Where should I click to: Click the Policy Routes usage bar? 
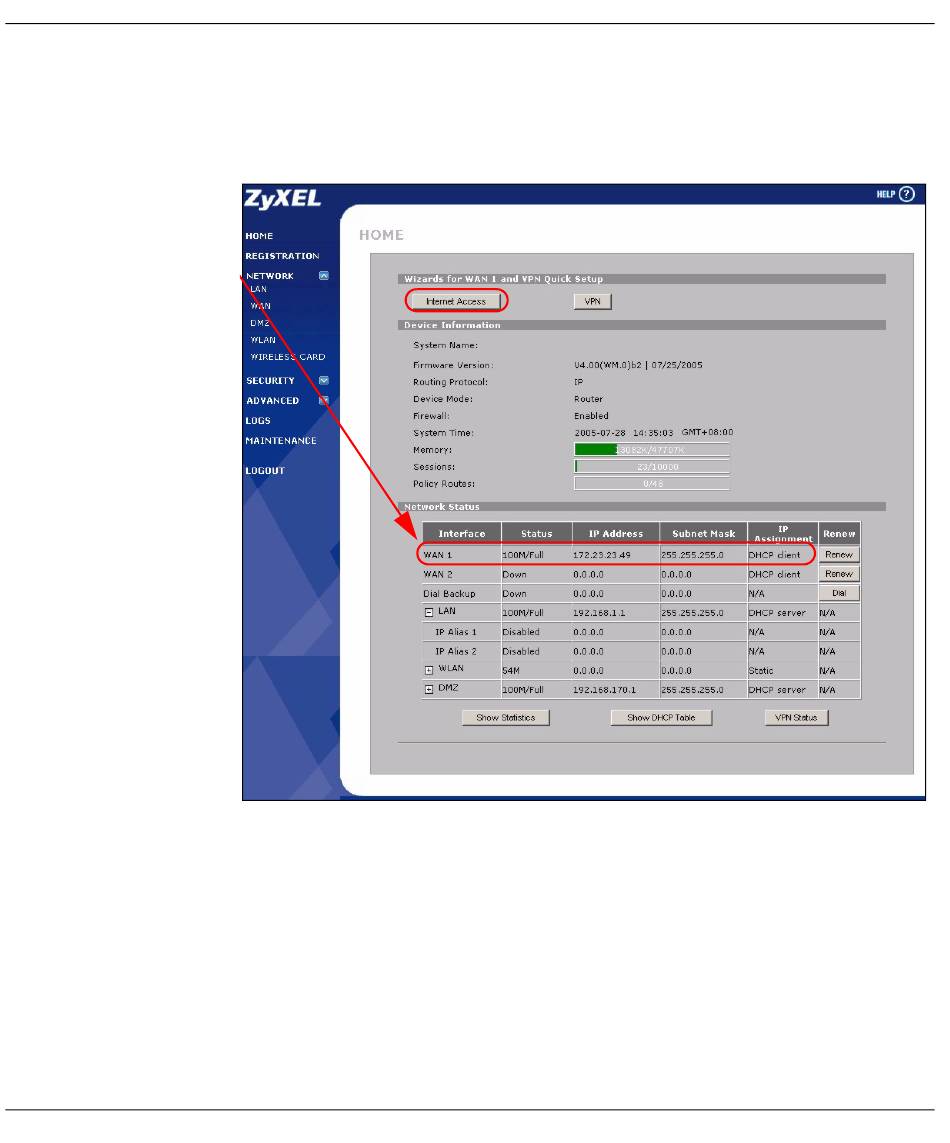(x=652, y=483)
